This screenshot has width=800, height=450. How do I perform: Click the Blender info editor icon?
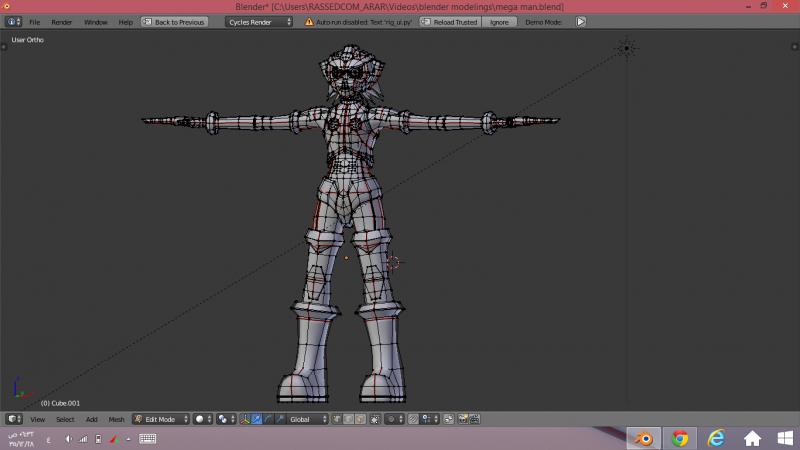click(x=13, y=21)
